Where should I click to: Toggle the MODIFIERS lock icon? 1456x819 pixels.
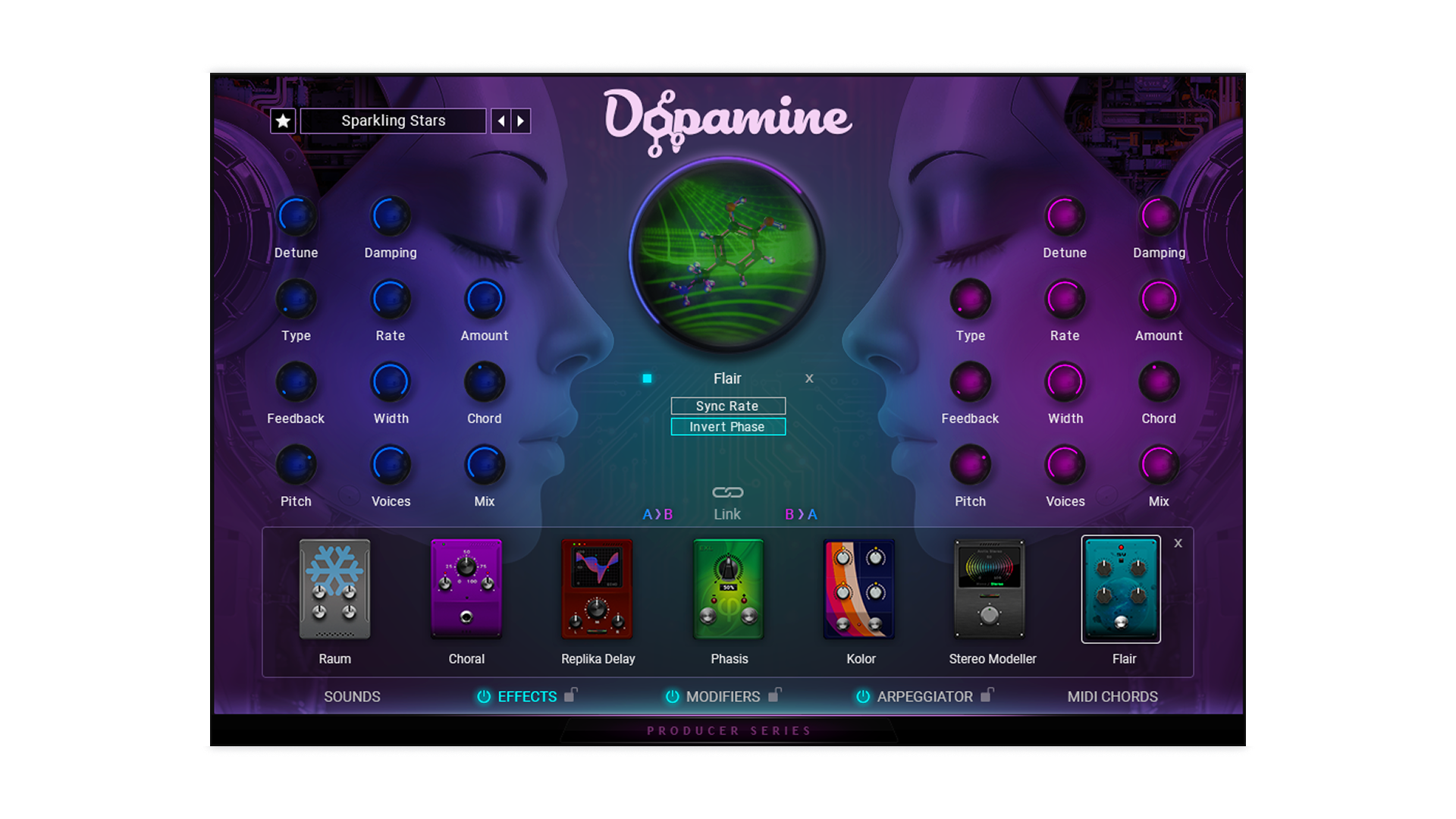[x=774, y=694]
